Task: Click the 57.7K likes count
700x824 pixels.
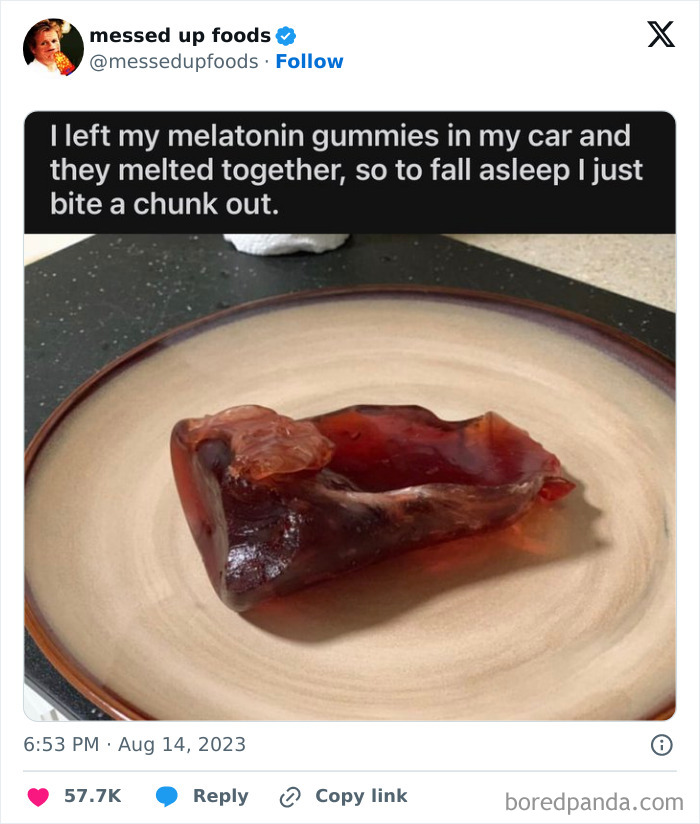Action: 92,796
